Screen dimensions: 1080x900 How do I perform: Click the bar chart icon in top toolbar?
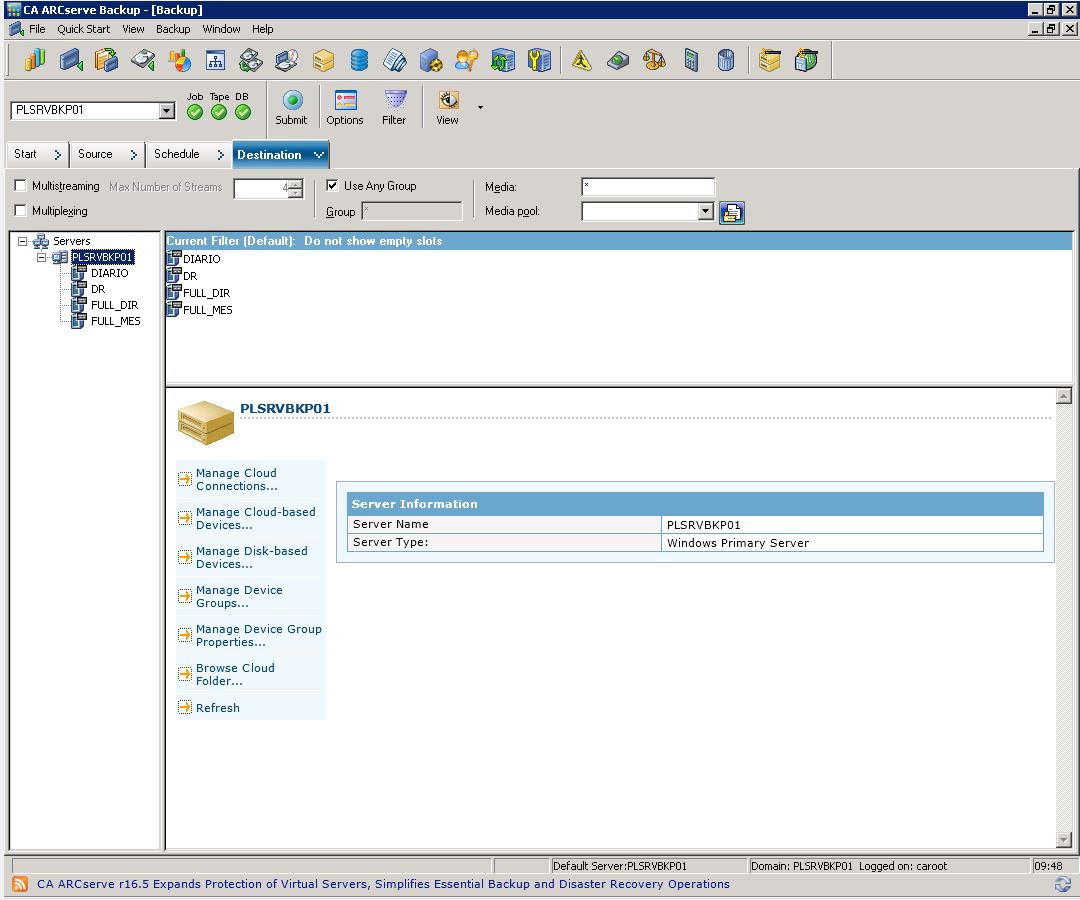(35, 61)
